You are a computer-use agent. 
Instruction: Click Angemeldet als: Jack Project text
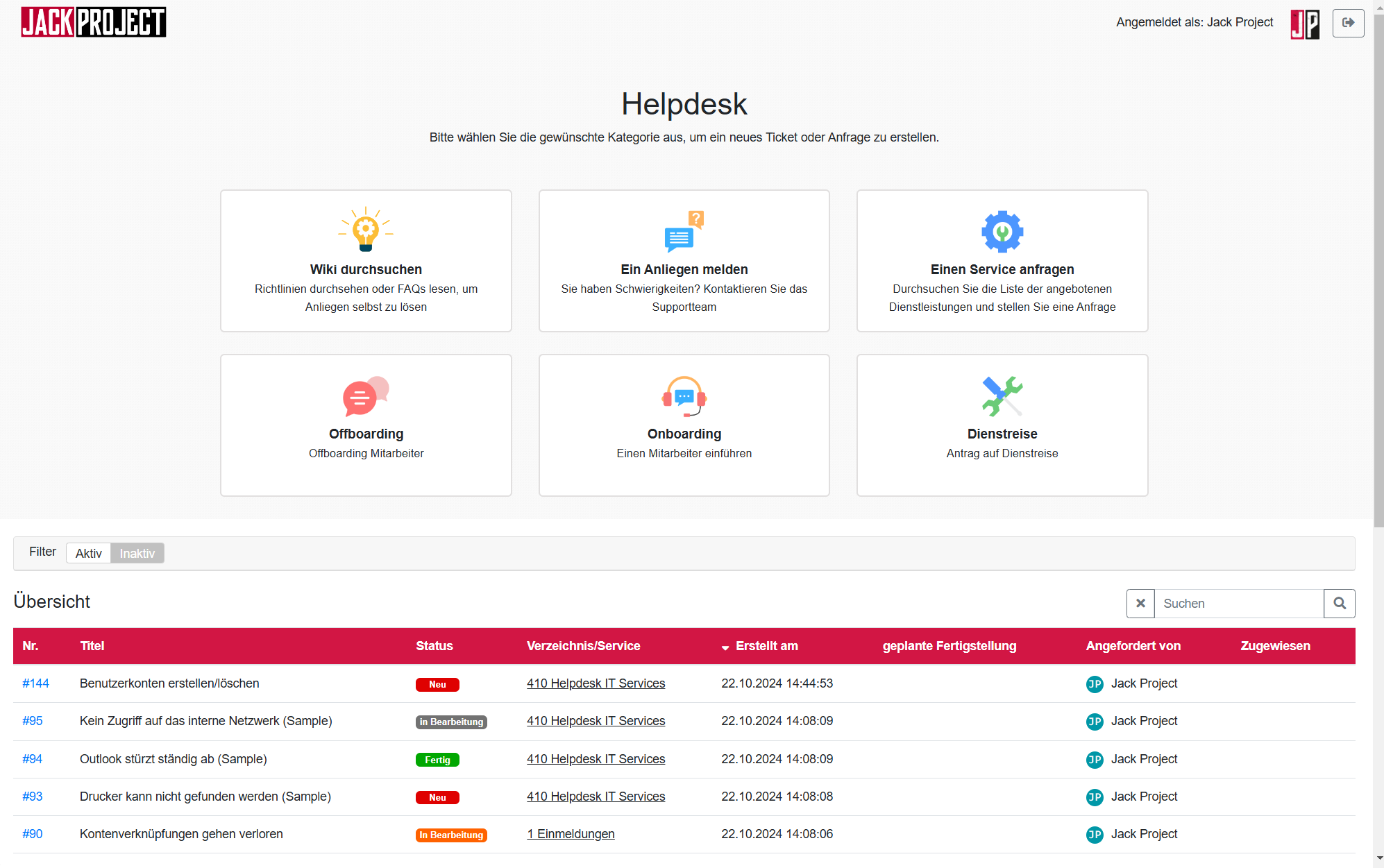(1195, 22)
